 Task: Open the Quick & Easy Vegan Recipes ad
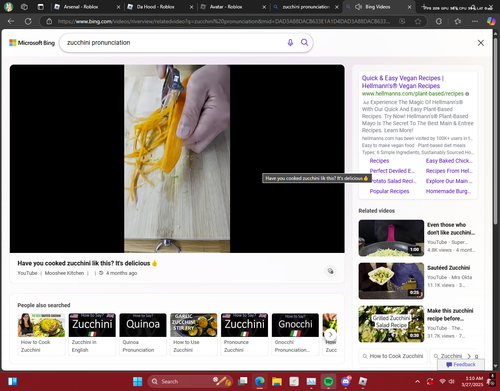click(x=403, y=82)
